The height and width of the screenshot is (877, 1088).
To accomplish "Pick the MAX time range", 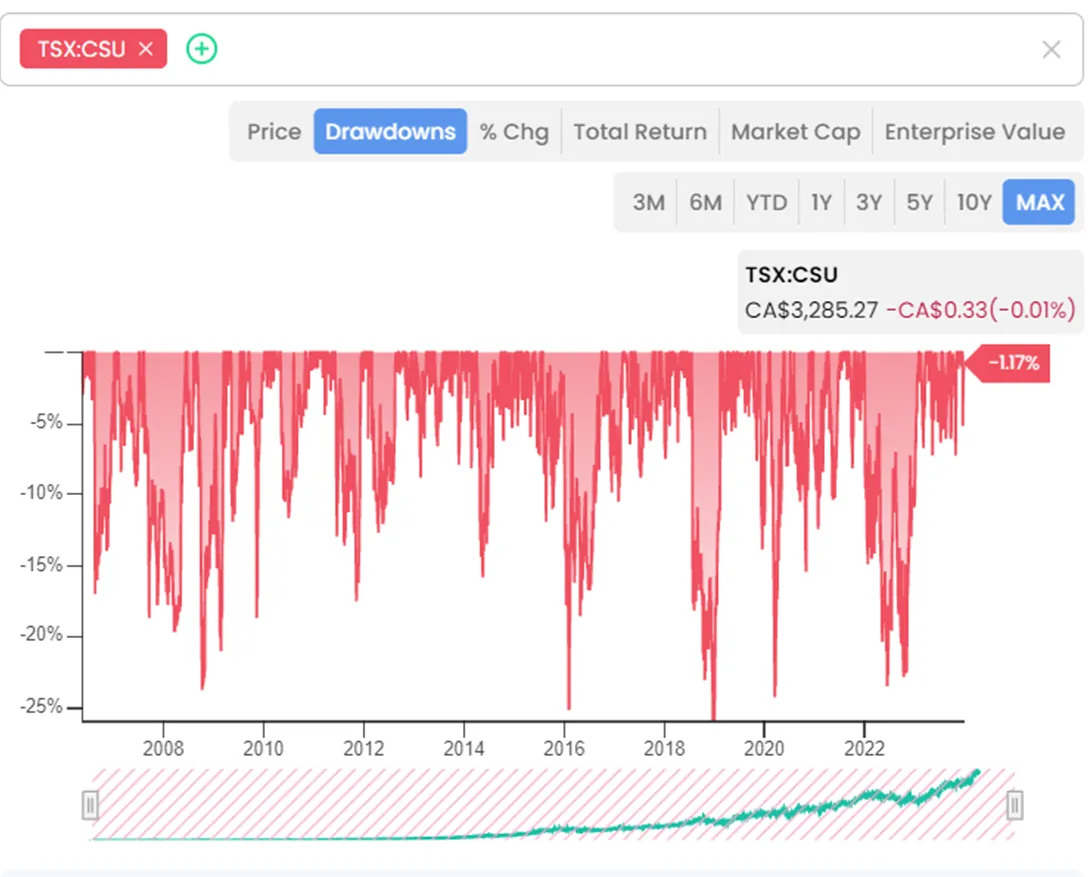I will (x=1039, y=203).
